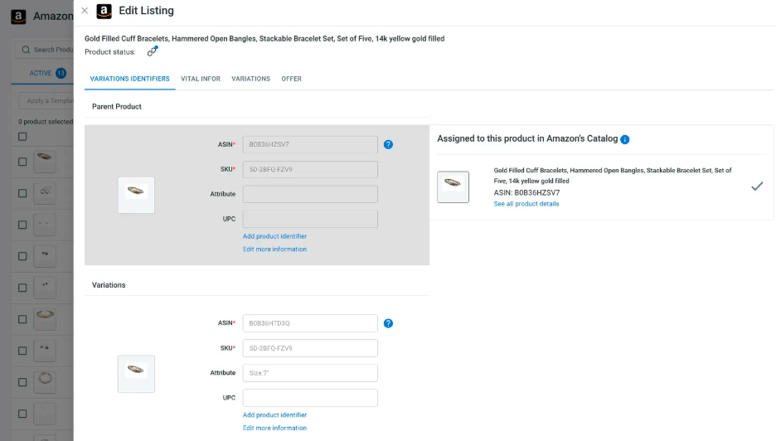
Task: Check the fourth product row checkbox
Action: 22,256
